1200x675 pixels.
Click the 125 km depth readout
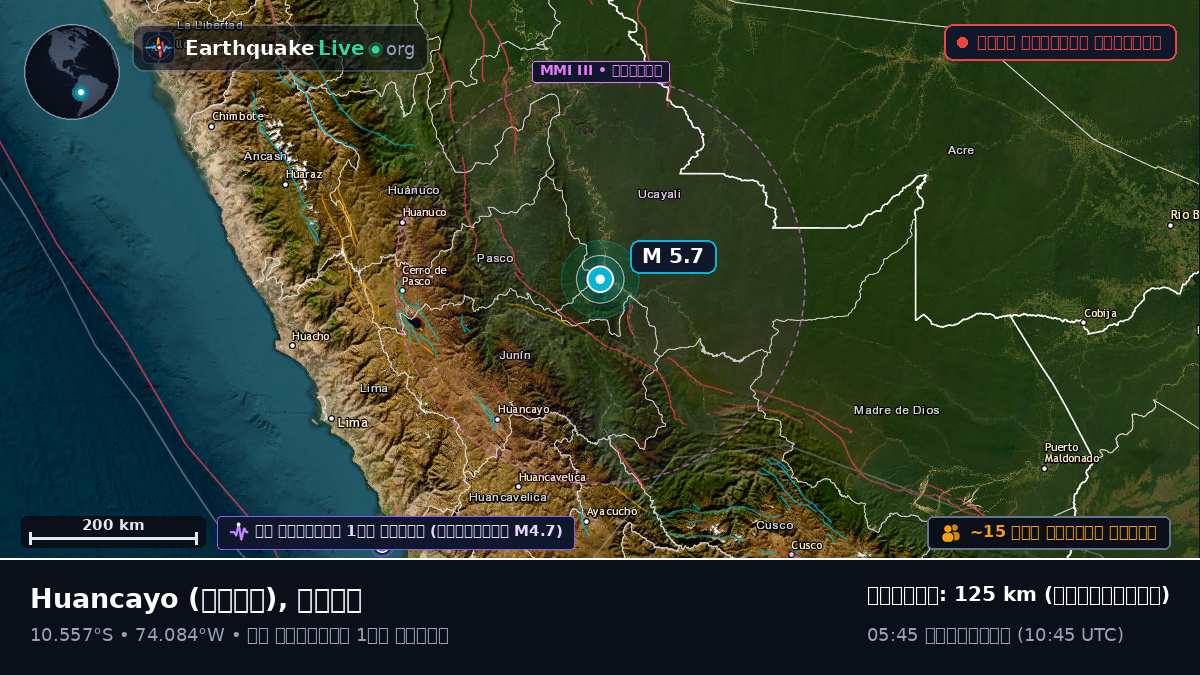1018,595
